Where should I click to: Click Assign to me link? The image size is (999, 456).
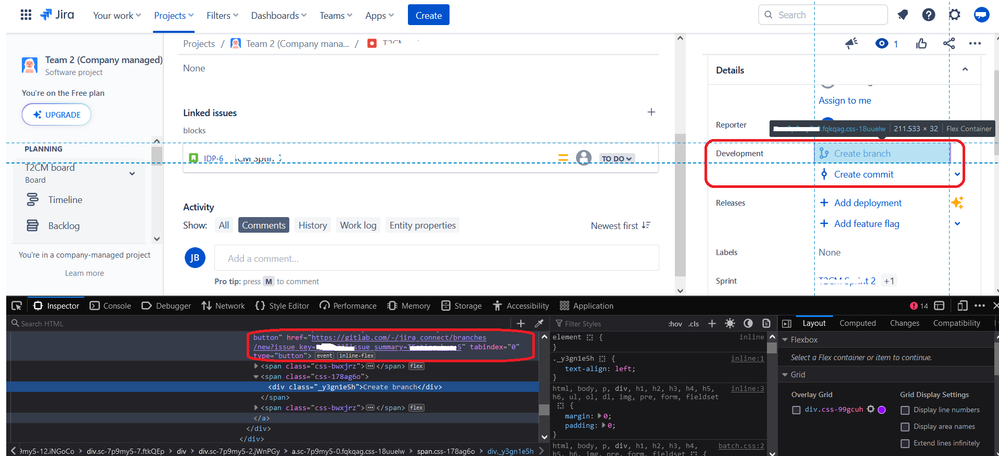click(x=845, y=101)
